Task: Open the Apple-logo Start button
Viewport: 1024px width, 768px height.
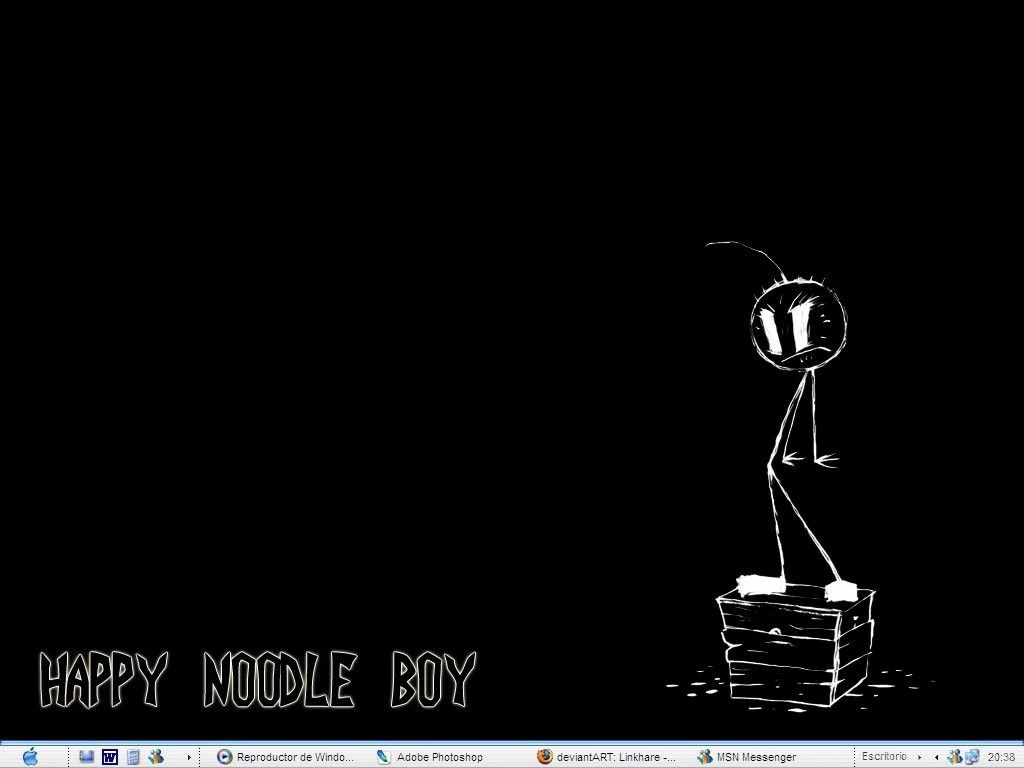Action: [30, 757]
